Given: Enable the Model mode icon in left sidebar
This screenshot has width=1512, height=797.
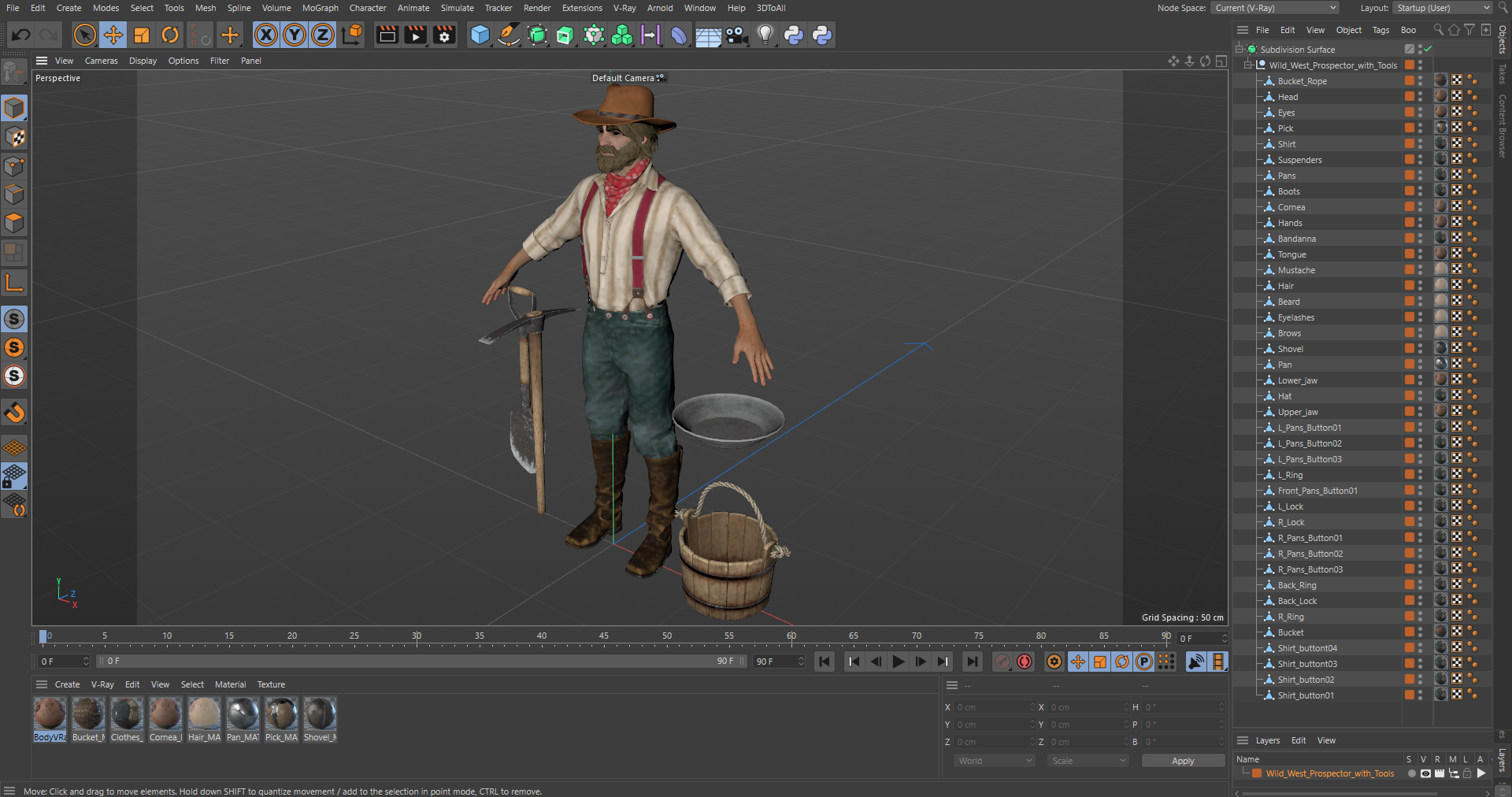Looking at the screenshot, I should tap(14, 108).
